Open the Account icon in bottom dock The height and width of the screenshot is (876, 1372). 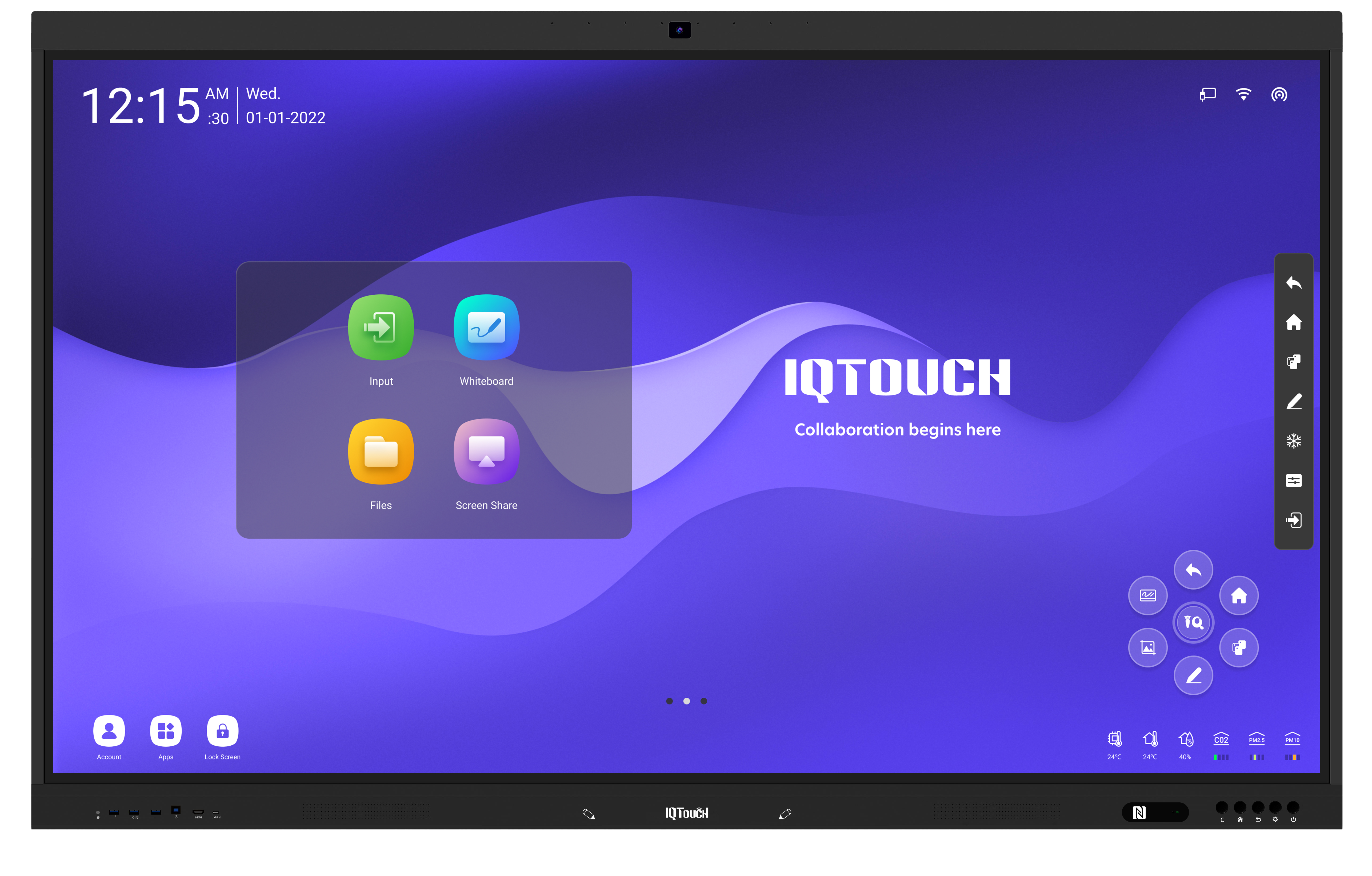click(x=109, y=731)
